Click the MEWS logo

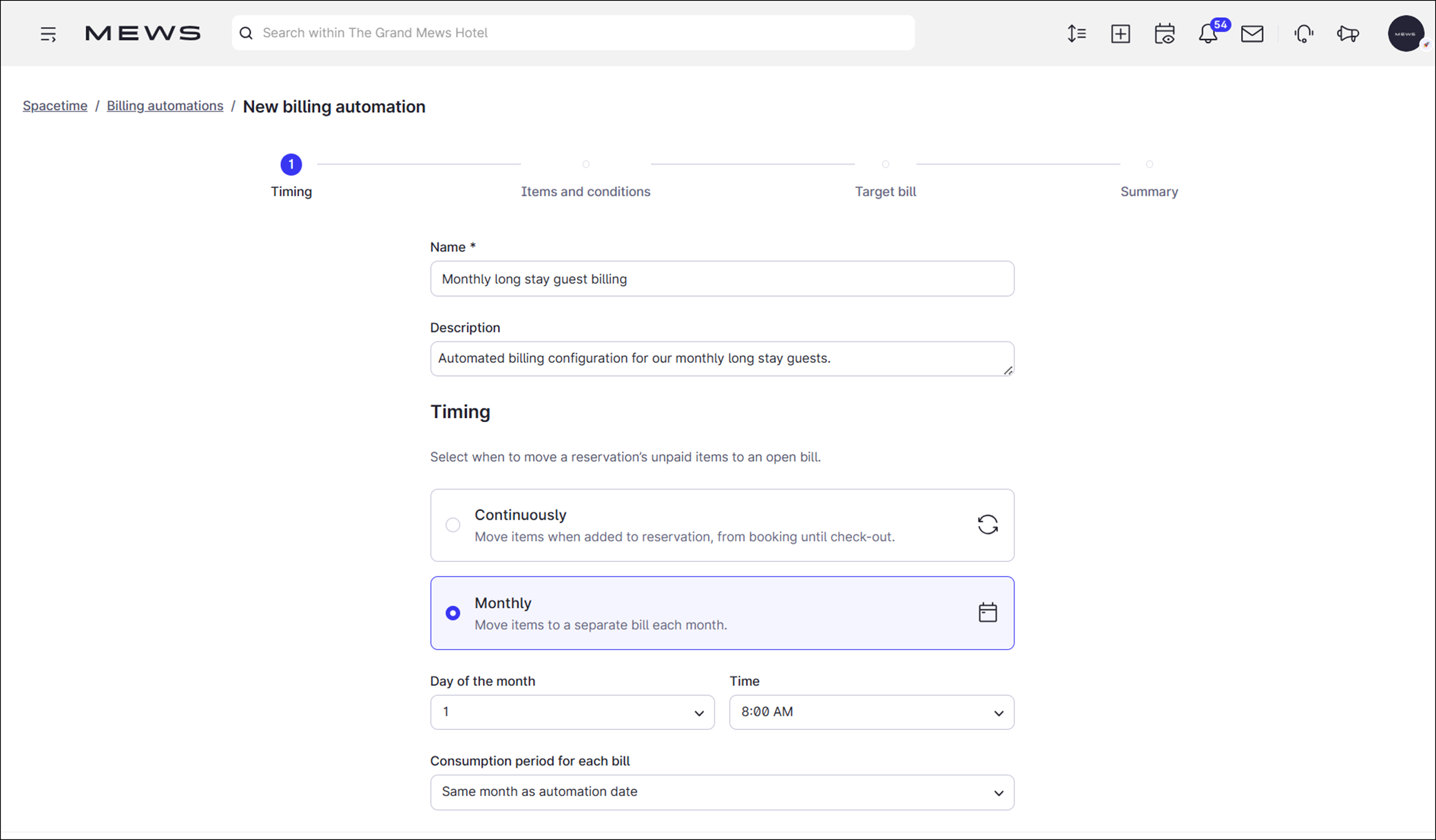(x=143, y=33)
